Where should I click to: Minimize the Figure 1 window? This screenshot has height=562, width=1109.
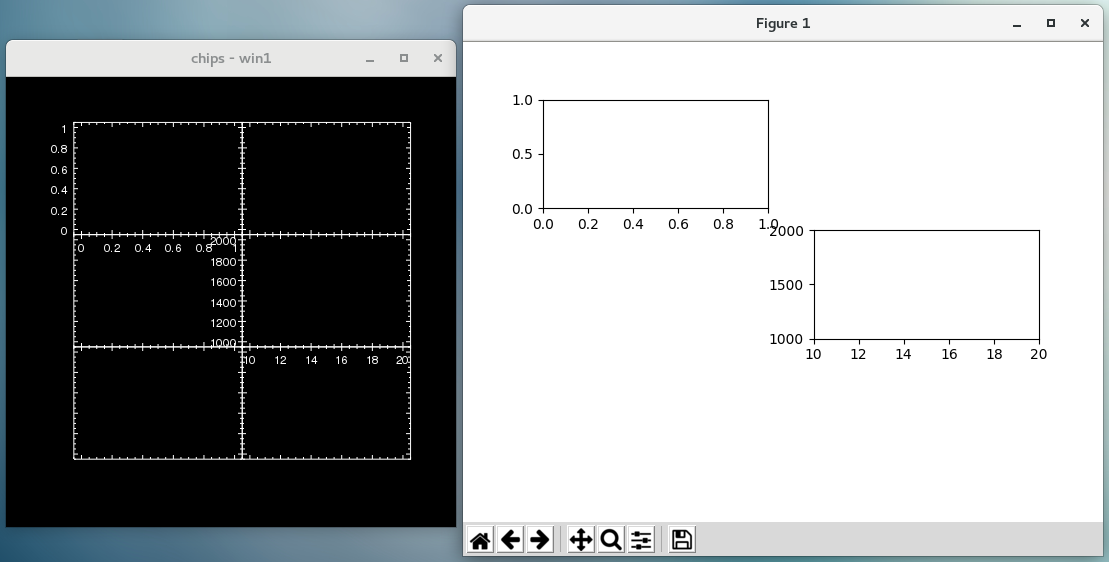pos(1017,23)
